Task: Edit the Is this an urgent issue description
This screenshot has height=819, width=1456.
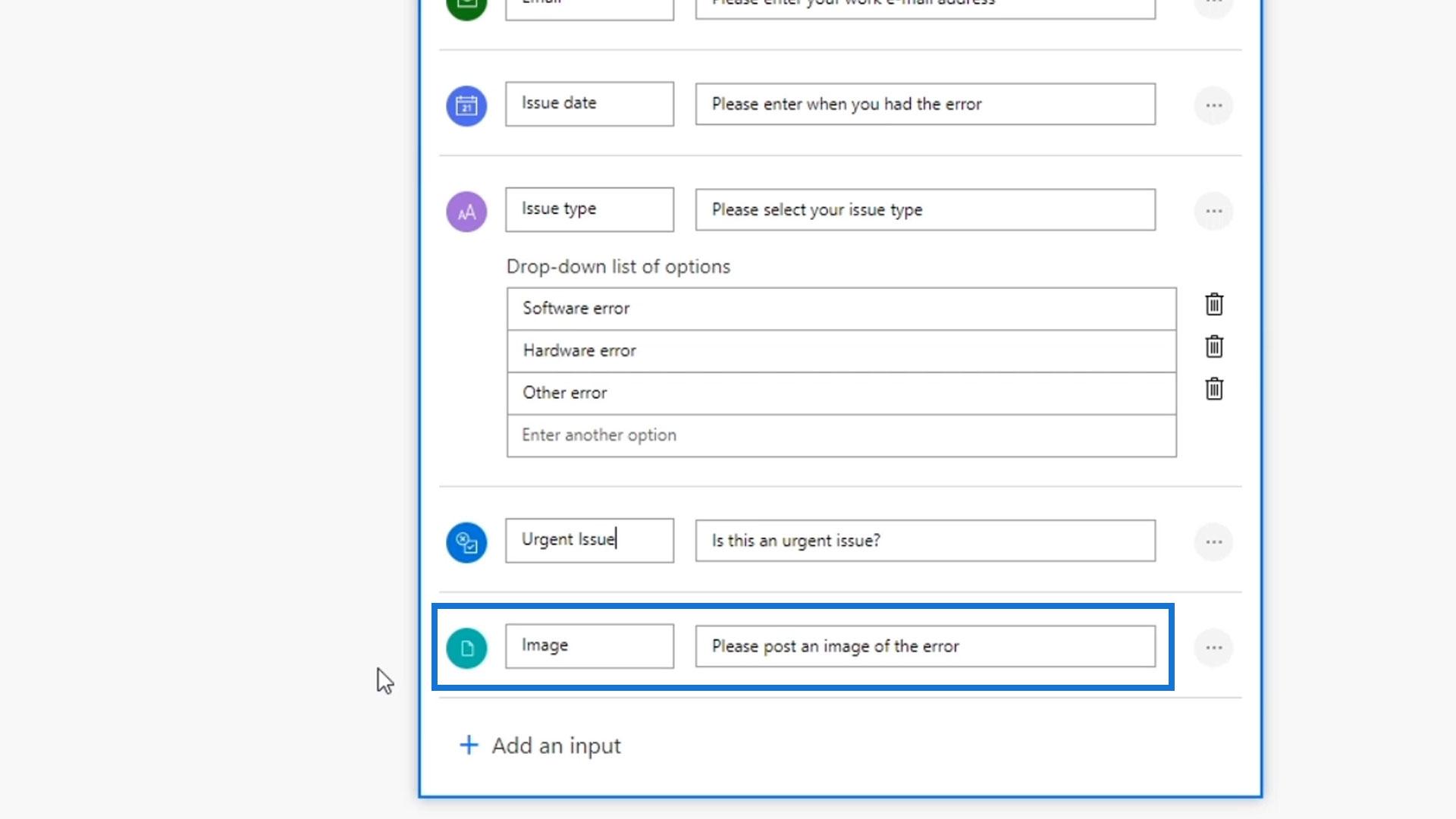Action: (x=924, y=541)
